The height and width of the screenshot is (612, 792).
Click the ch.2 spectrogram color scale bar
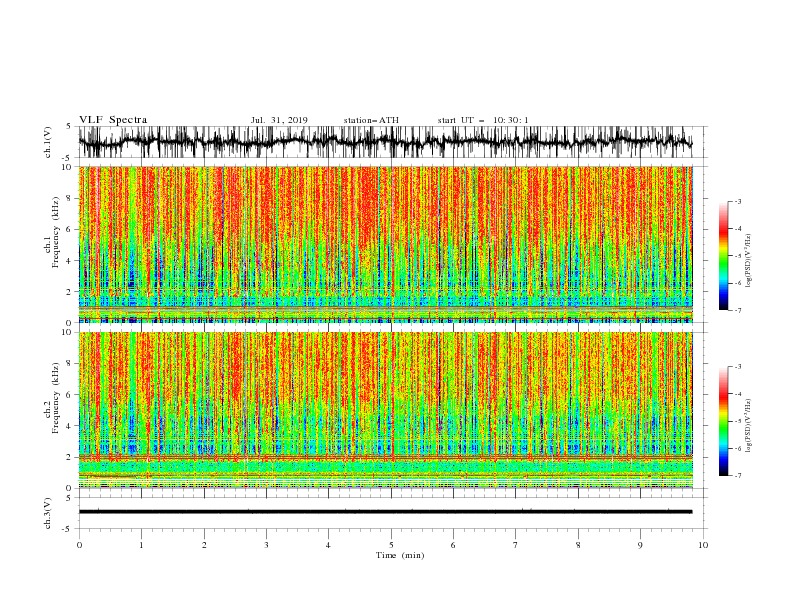click(723, 421)
